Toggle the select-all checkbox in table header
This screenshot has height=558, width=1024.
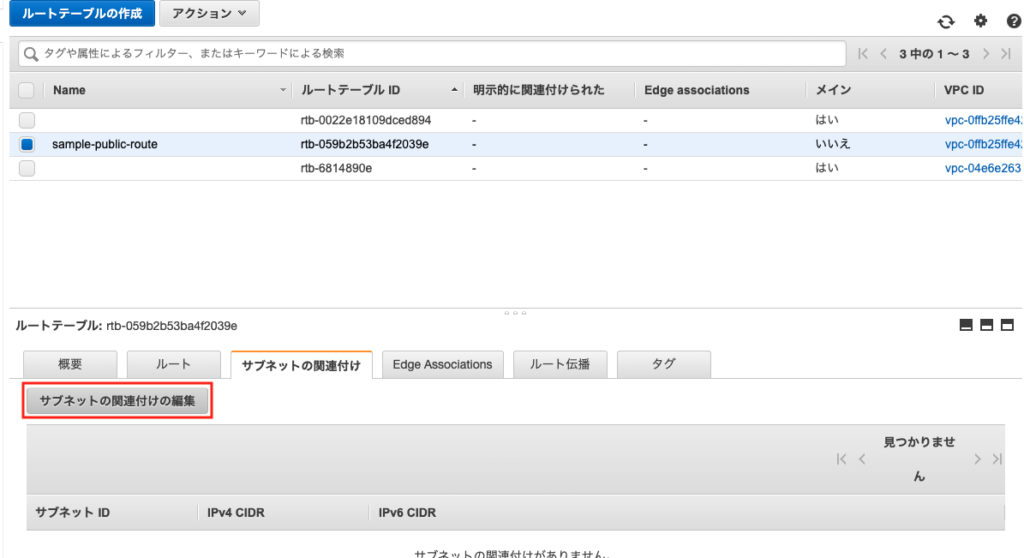click(27, 90)
